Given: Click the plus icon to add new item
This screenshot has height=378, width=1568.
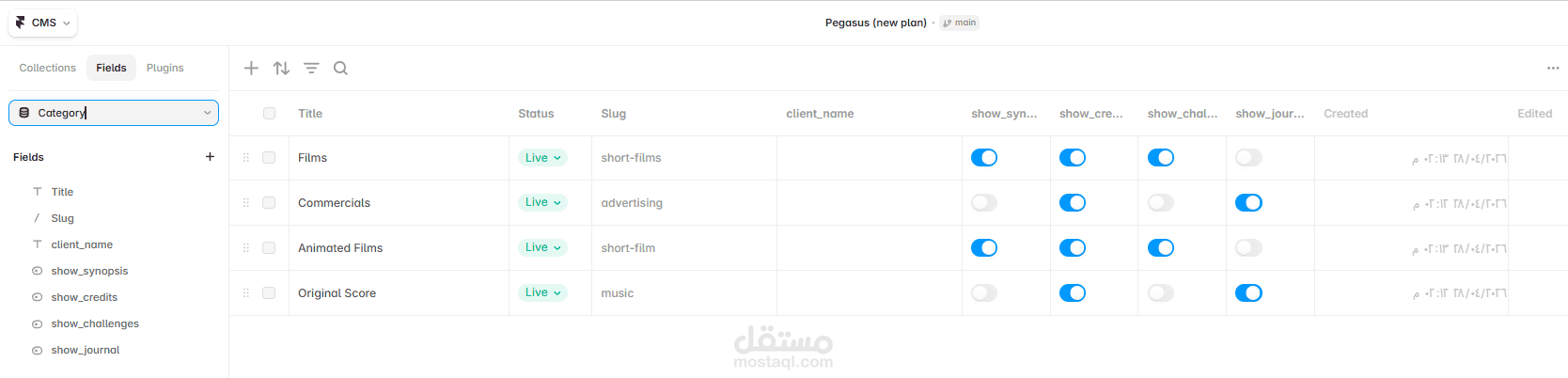Looking at the screenshot, I should pyautogui.click(x=251, y=68).
